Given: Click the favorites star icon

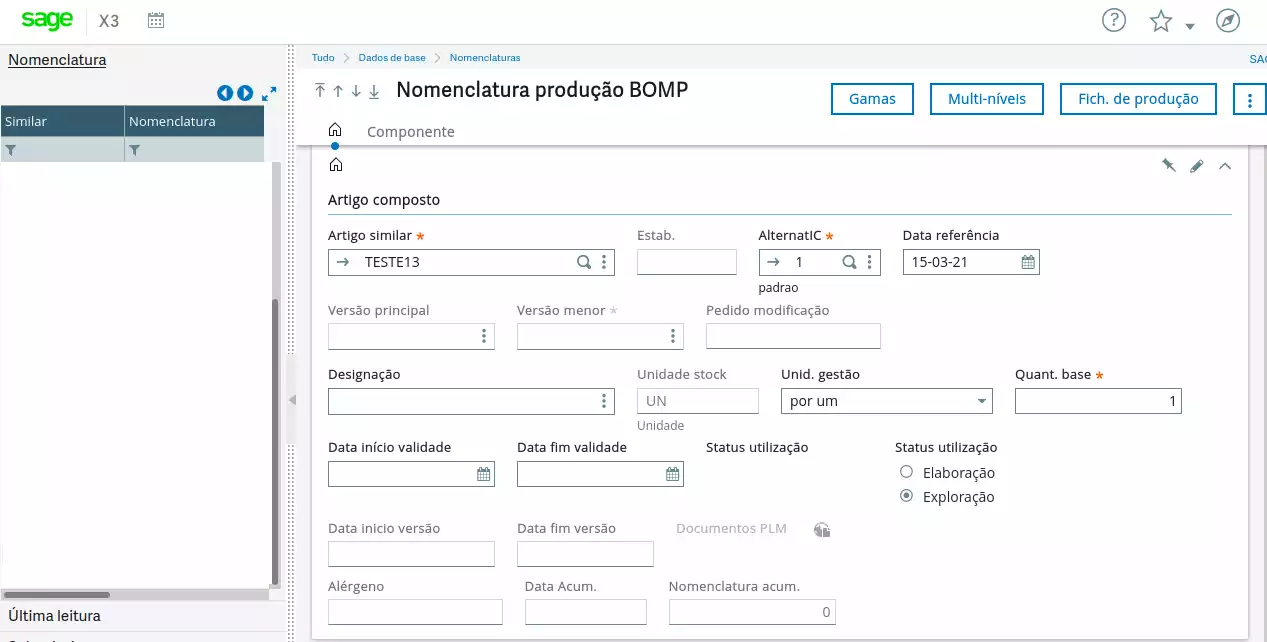Looking at the screenshot, I should coord(1160,21).
